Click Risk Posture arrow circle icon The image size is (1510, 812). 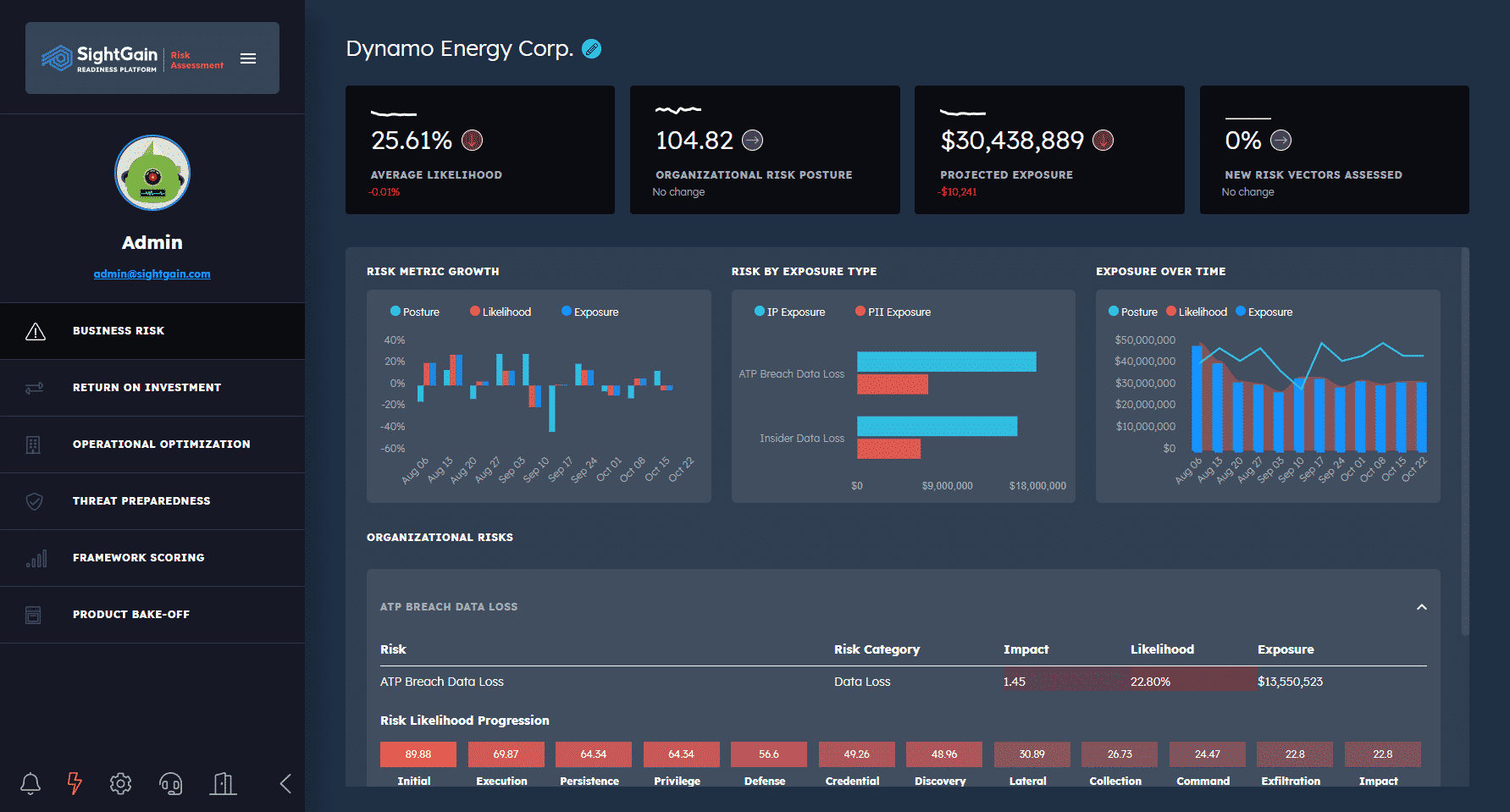pyautogui.click(x=753, y=141)
